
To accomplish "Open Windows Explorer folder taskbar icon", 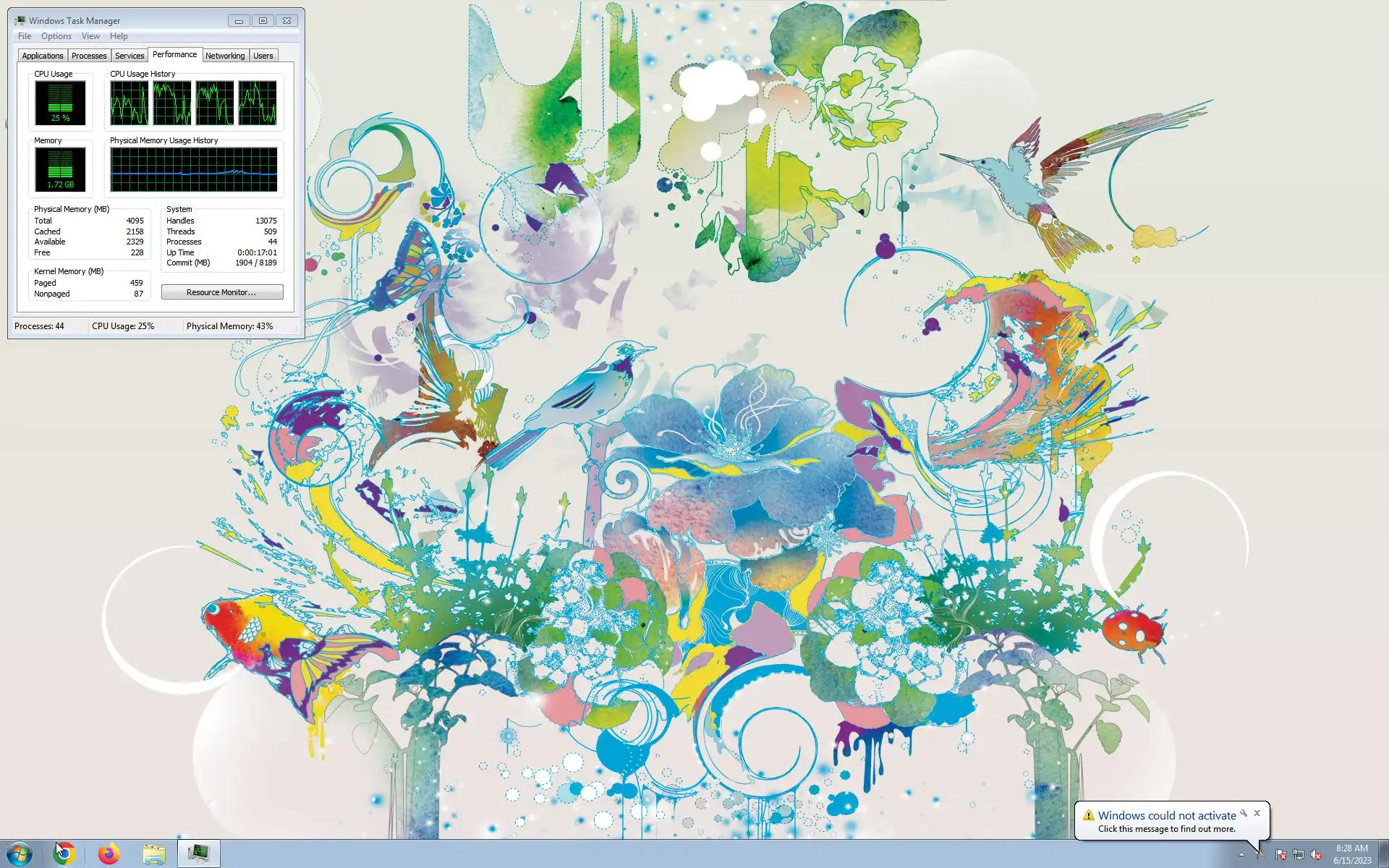I will tap(154, 854).
